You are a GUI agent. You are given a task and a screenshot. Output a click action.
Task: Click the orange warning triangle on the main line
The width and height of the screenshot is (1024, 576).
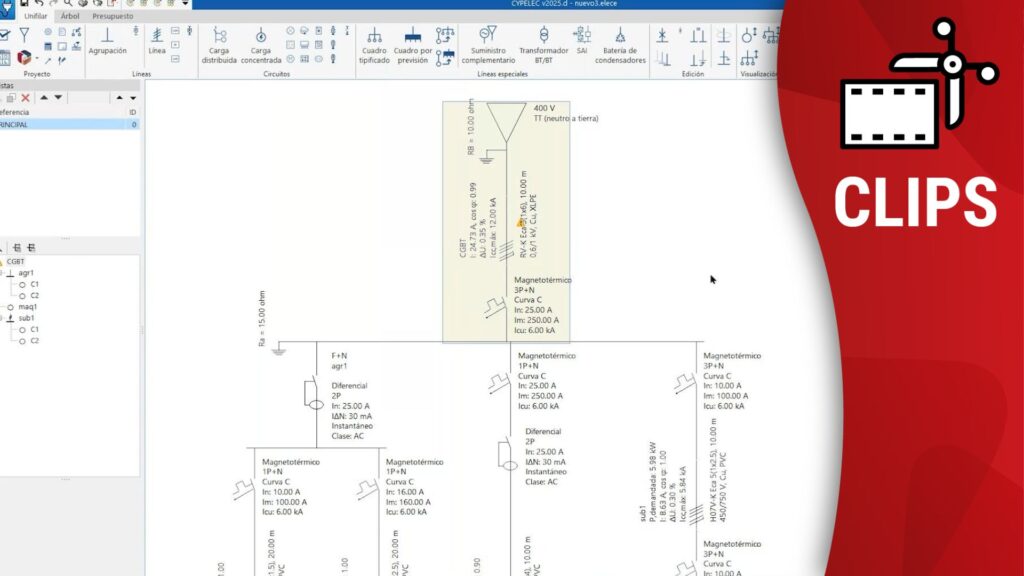(519, 224)
